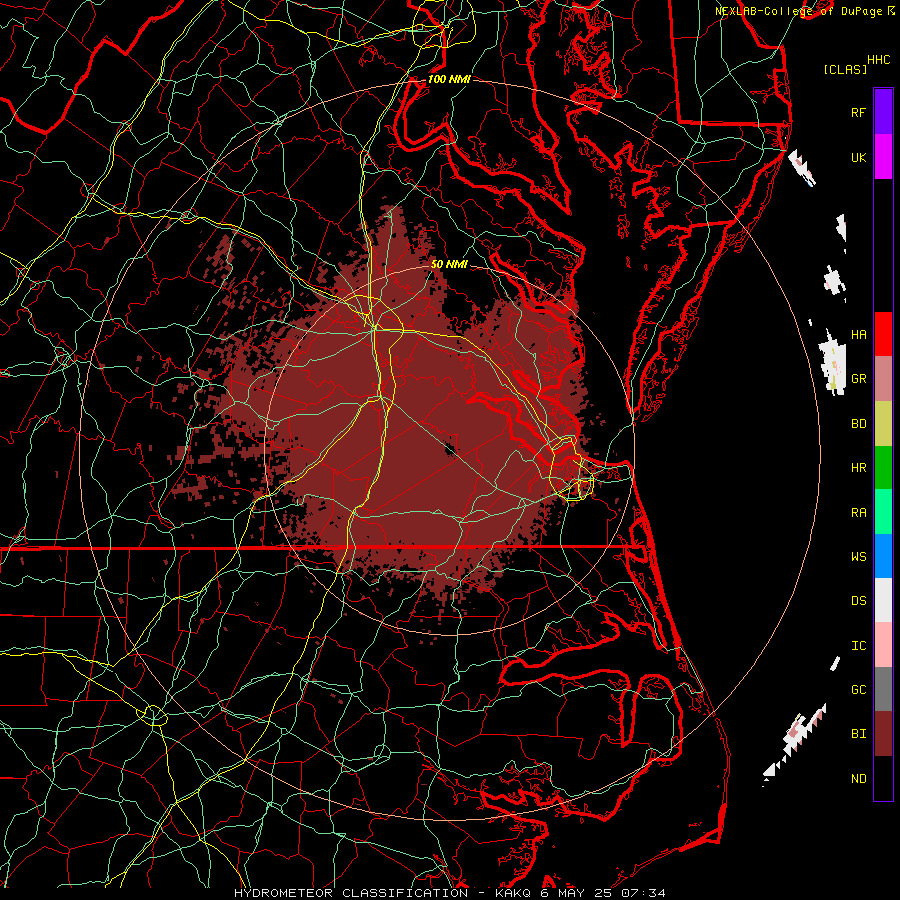Viewport: 900px width, 900px height.
Task: Click the RF legend label
Action: (858, 112)
